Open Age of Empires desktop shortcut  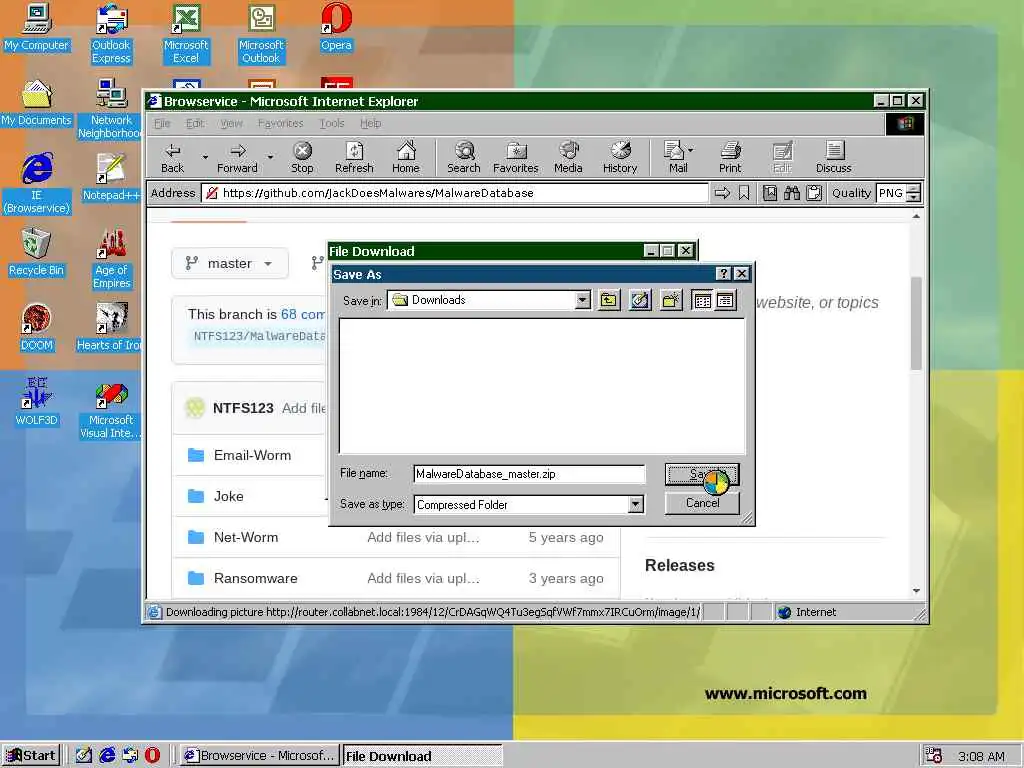(111, 259)
